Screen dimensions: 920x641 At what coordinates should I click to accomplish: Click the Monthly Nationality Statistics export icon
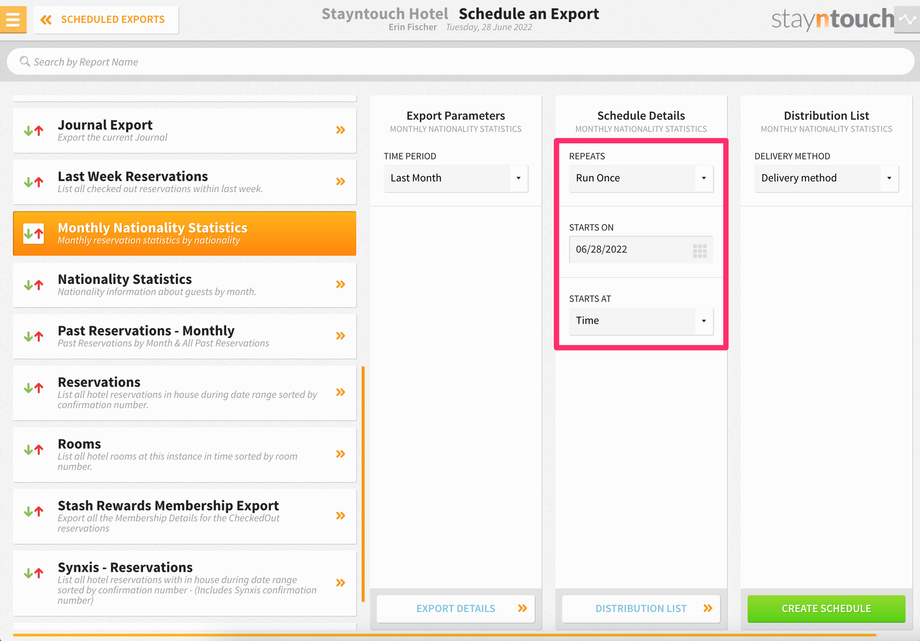(x=33, y=234)
